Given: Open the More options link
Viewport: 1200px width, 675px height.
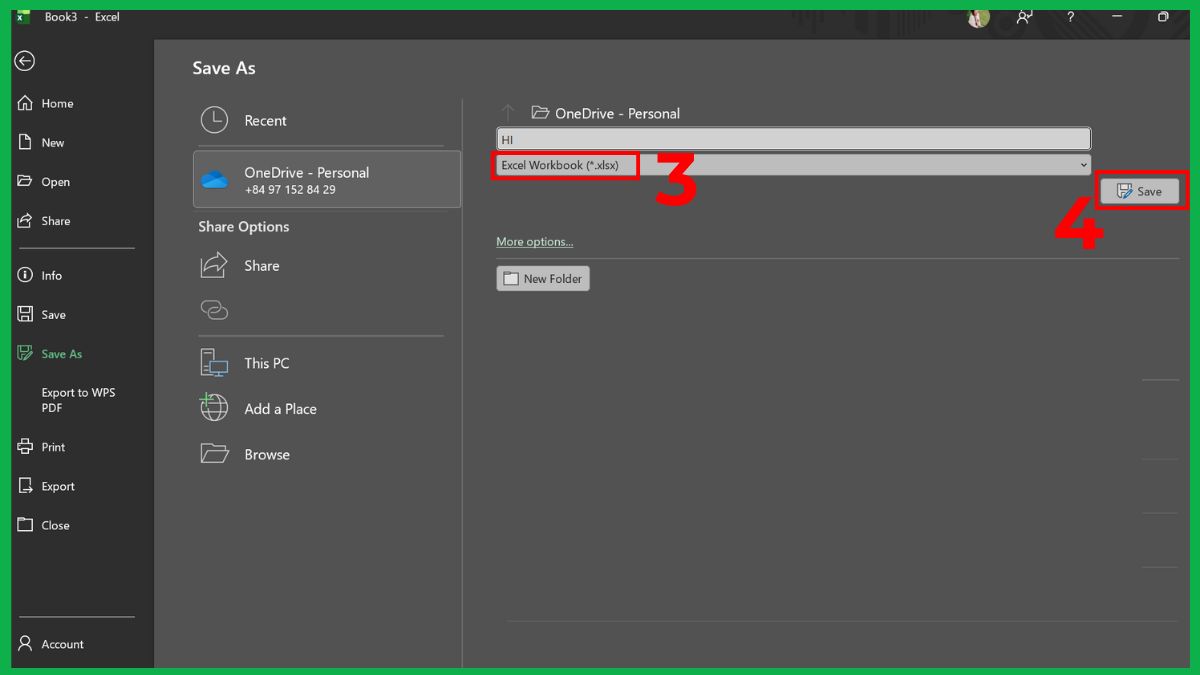Looking at the screenshot, I should tap(534, 242).
